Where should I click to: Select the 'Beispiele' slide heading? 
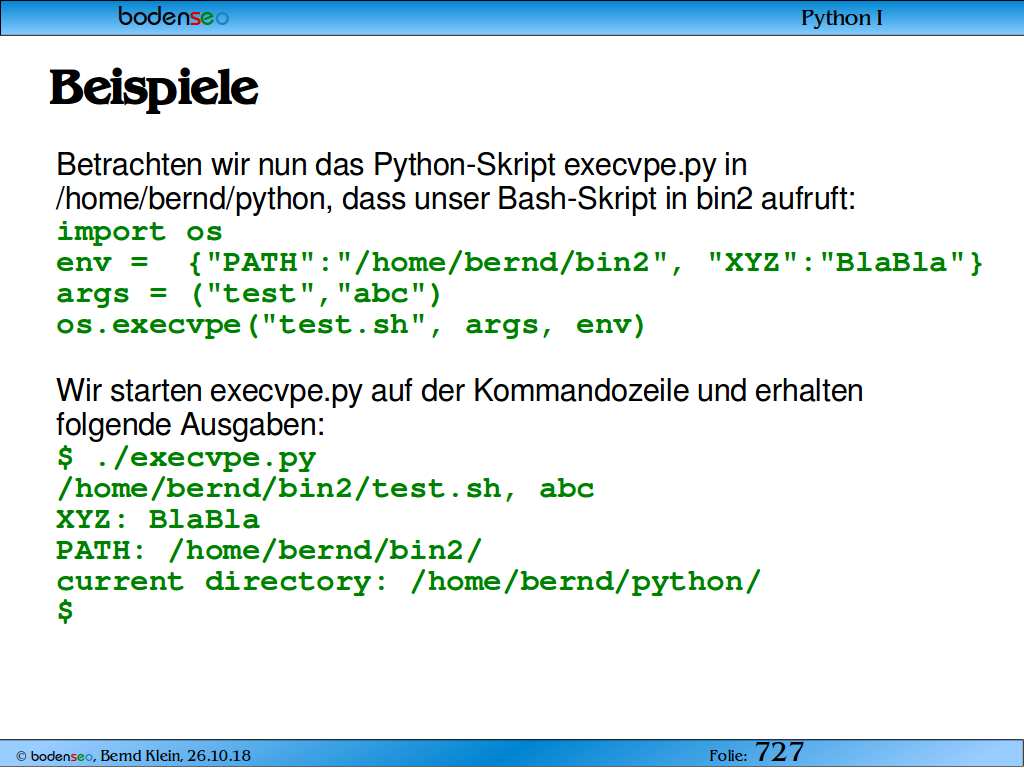tap(154, 89)
